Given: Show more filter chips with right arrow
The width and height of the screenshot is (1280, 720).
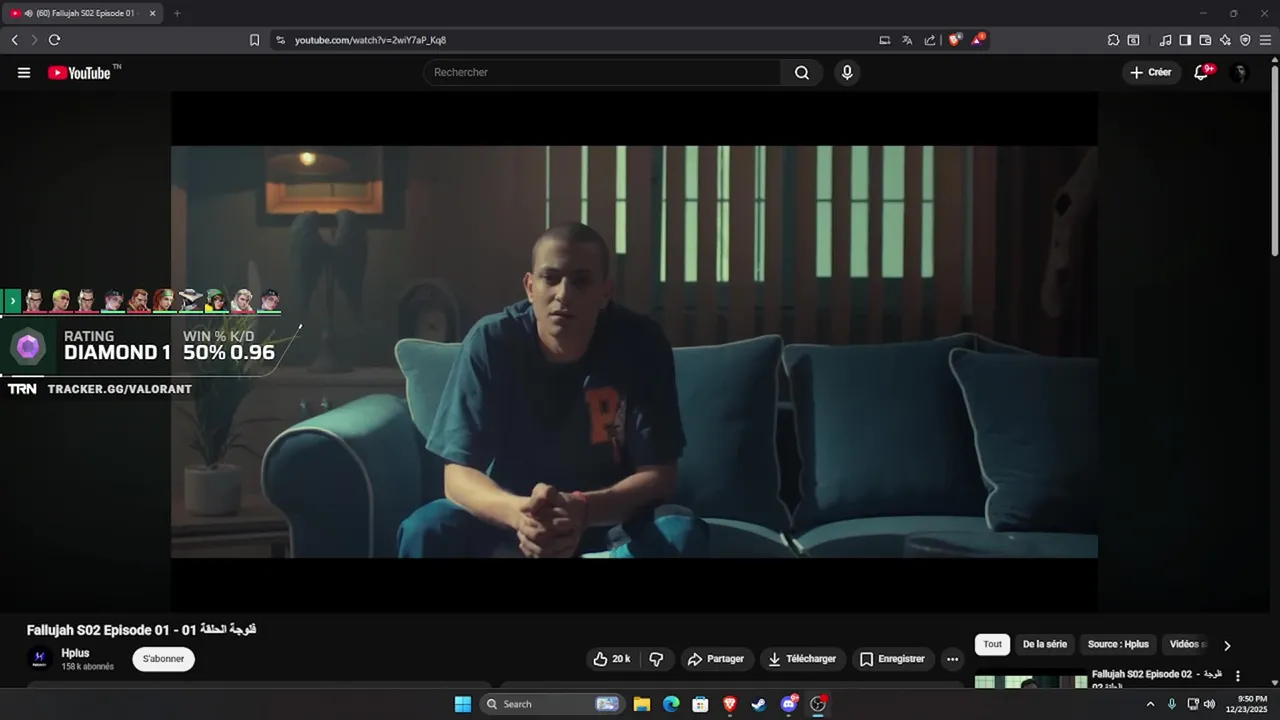Looking at the screenshot, I should (1227, 645).
